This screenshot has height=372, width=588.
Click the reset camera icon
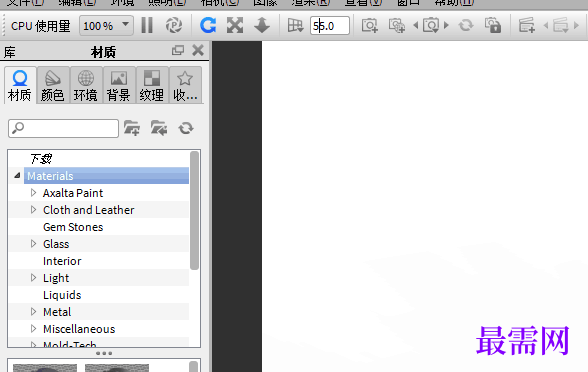pyautogui.click(x=466, y=26)
